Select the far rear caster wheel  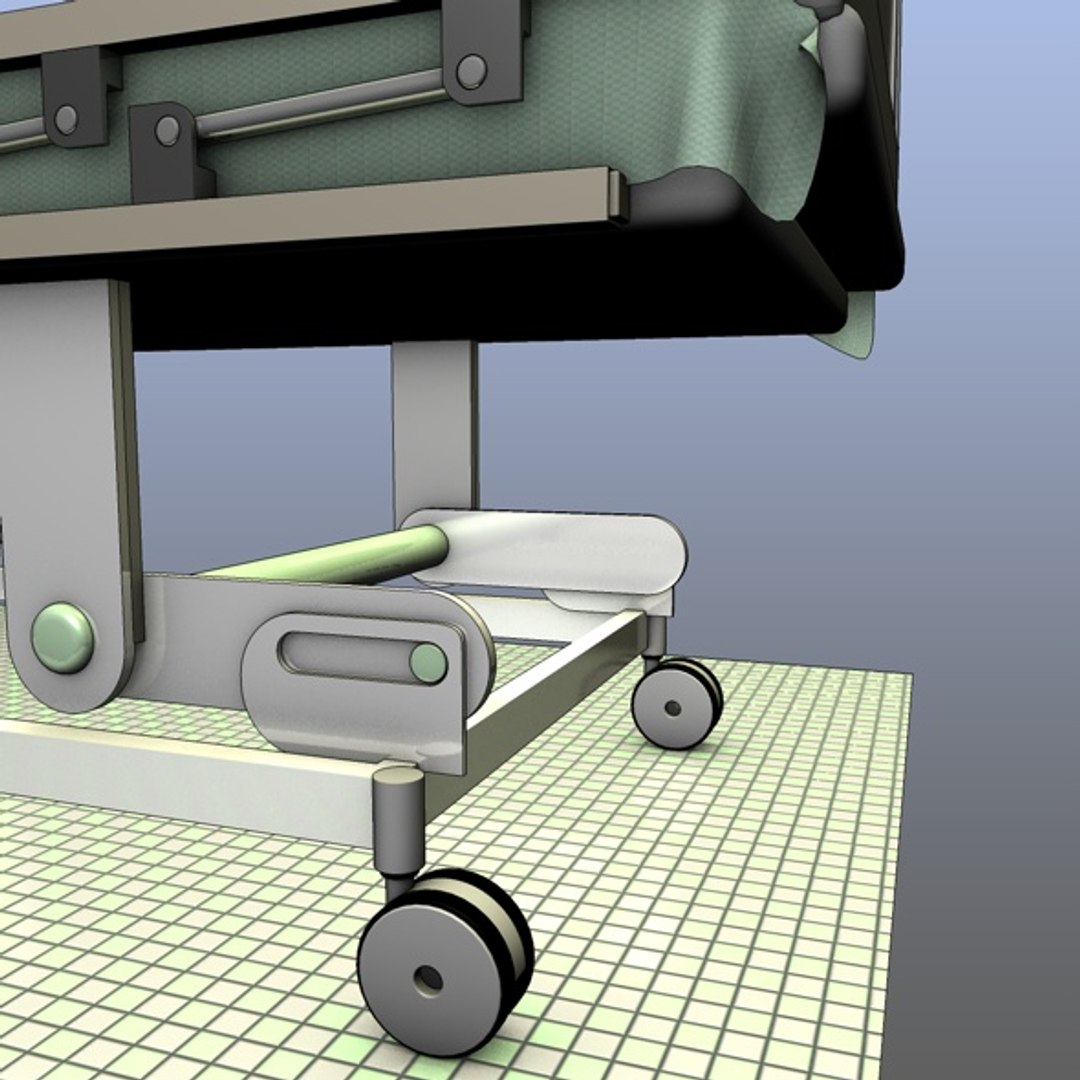click(677, 704)
